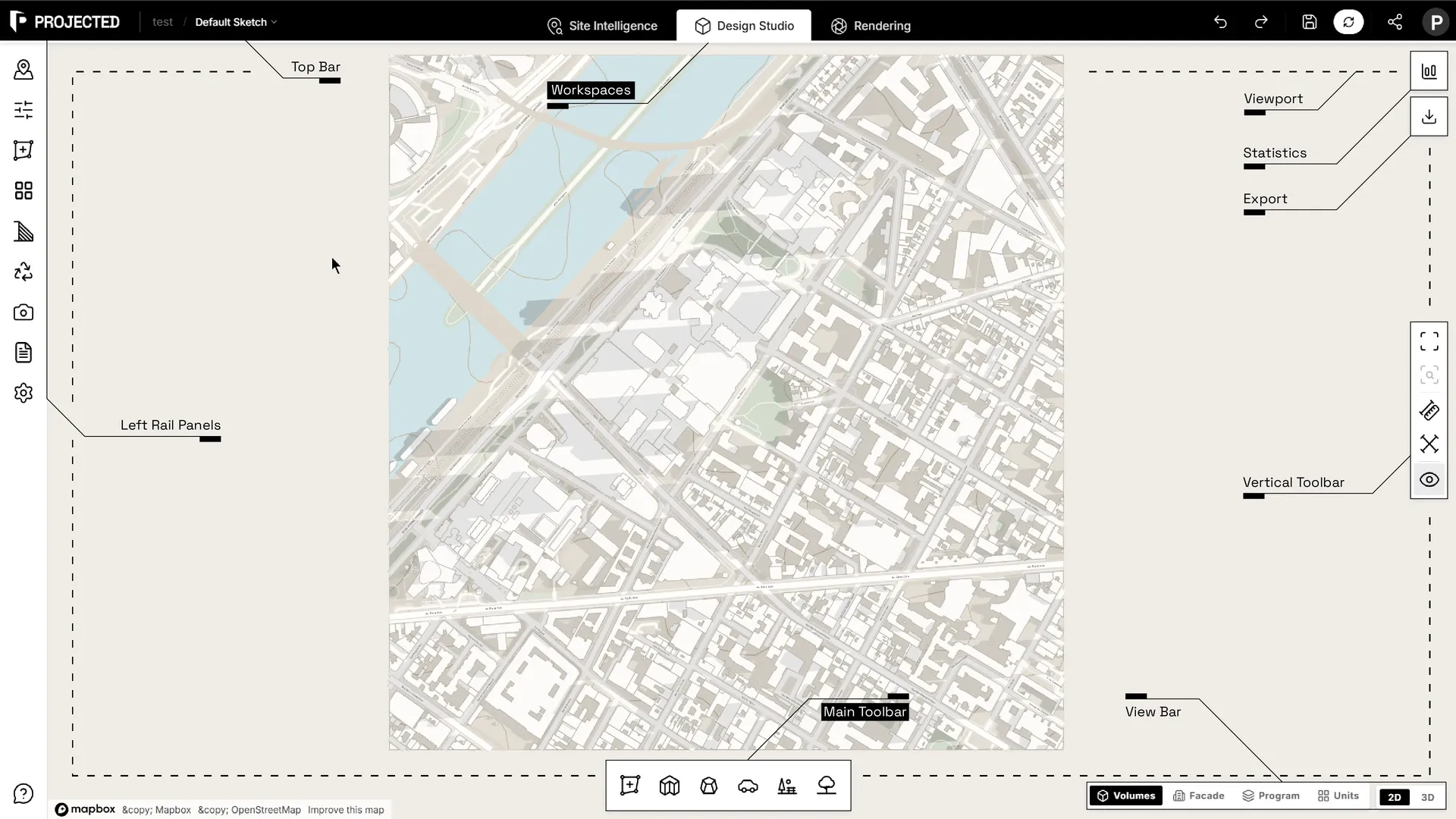Switch view mode to Volumes

coord(1126,795)
